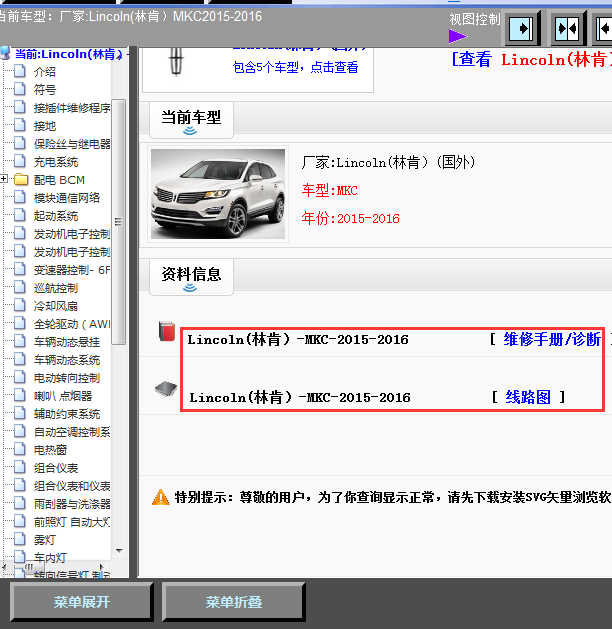
Task: Open 保险丝与继电器 tree item
Action: (72, 144)
